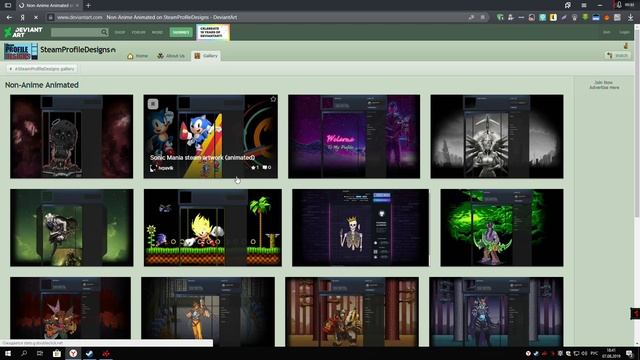Switch to the Home tab
This screenshot has width=640, height=360.
pyautogui.click(x=138, y=56)
